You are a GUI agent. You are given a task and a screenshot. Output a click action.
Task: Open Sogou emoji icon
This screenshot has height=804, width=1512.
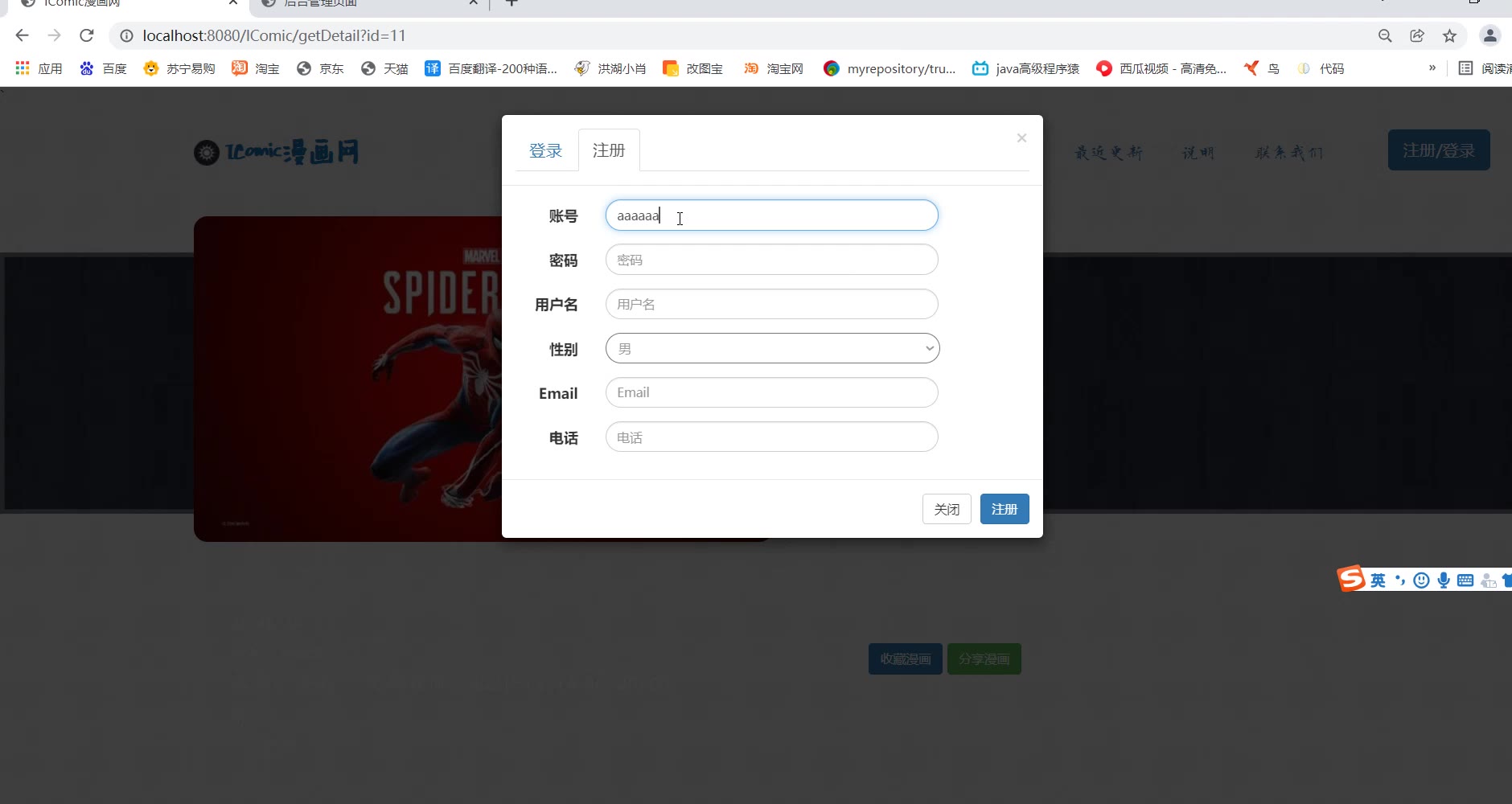(x=1421, y=580)
